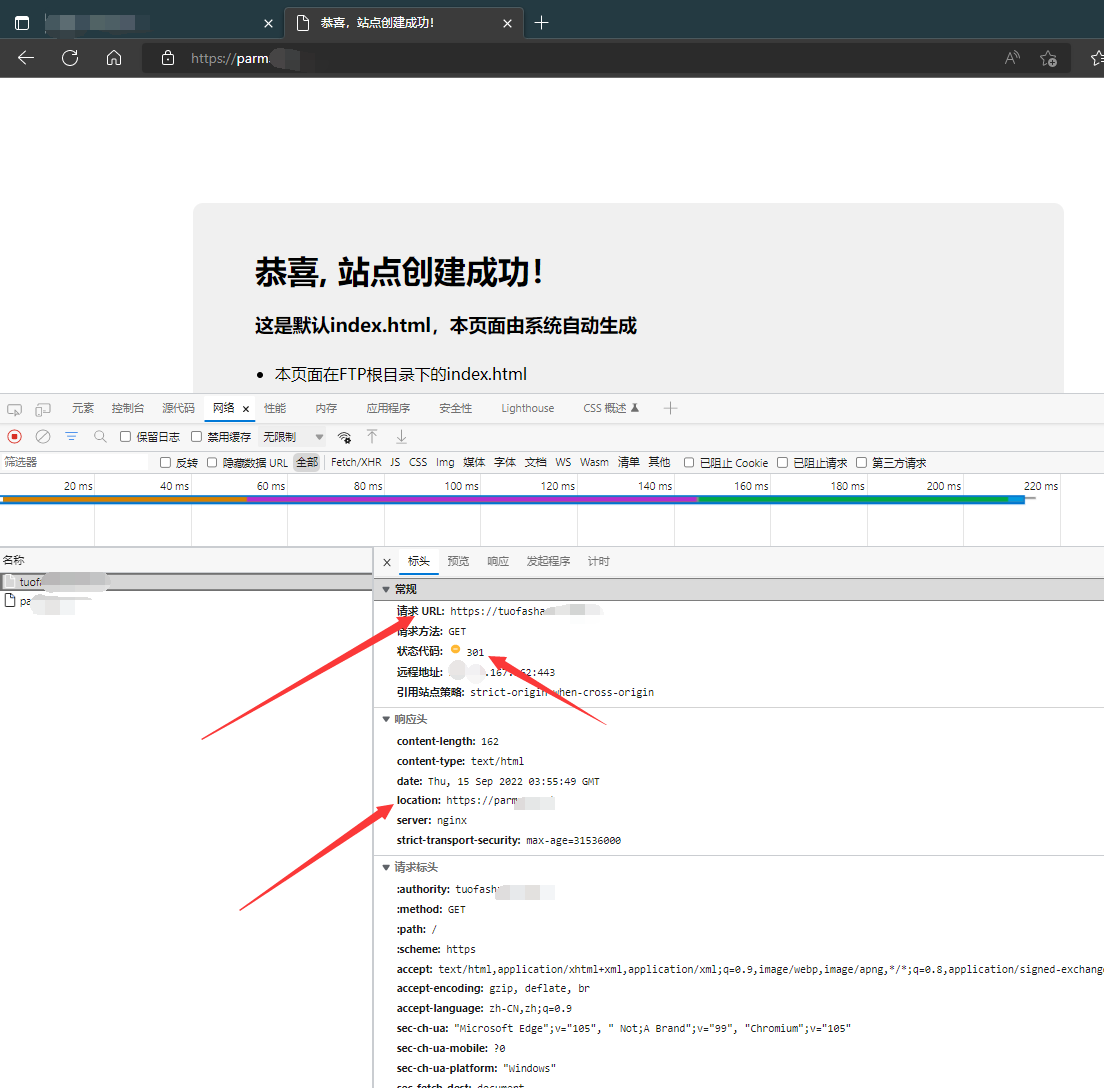Tick the 已阻止请求 checkbox

(782, 463)
